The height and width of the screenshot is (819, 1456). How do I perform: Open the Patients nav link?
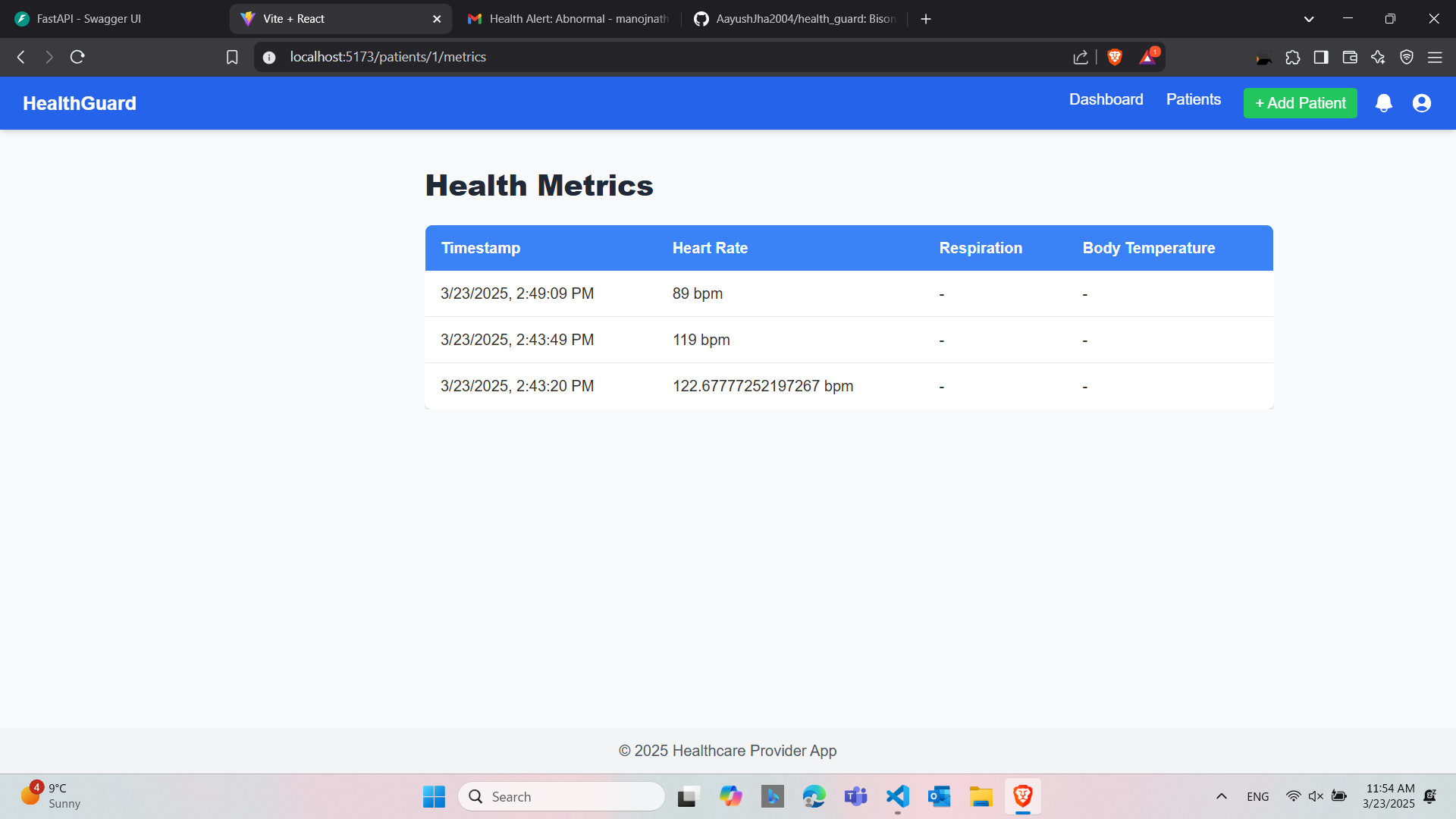(1193, 99)
